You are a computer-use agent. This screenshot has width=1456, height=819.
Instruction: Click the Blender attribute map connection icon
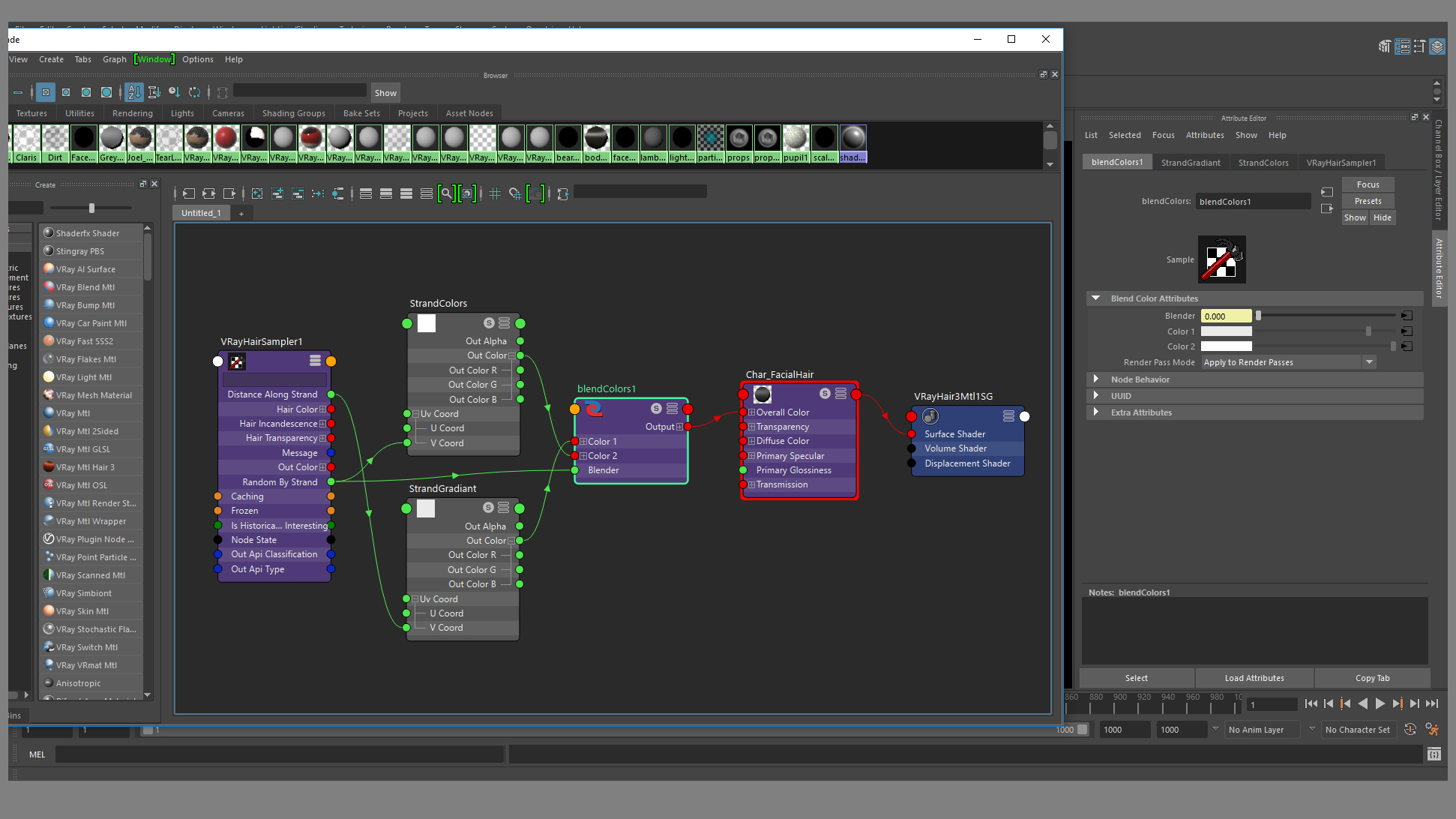pos(1407,316)
